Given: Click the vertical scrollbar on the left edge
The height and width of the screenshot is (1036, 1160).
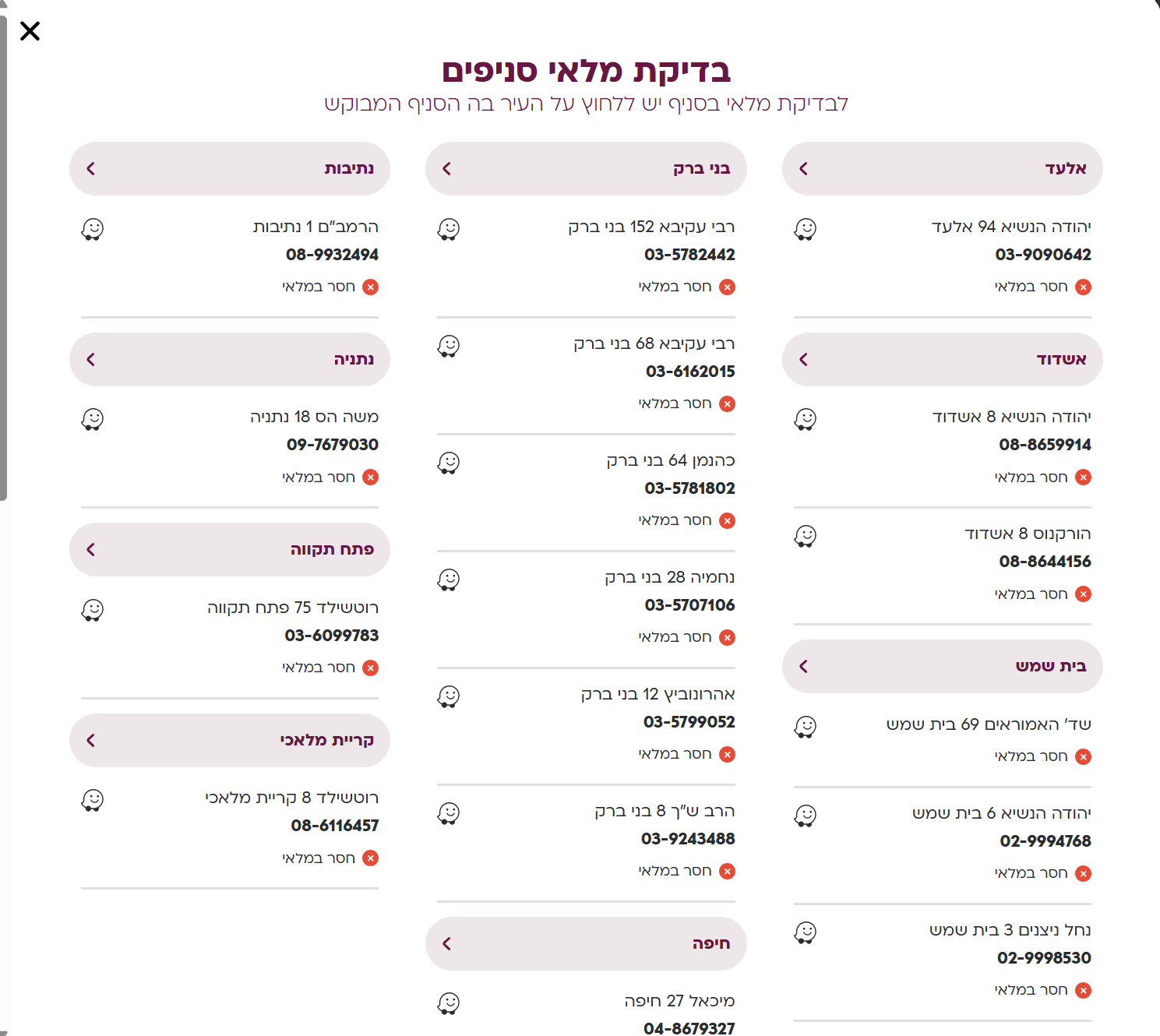Looking at the screenshot, I should click(3, 257).
